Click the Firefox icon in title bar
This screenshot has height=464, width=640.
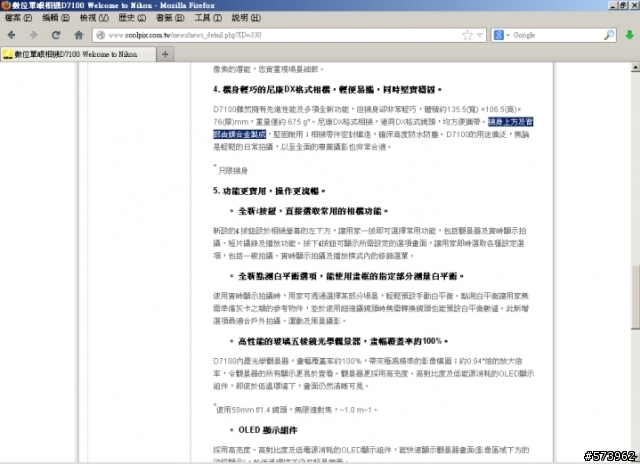[x=6, y=5]
